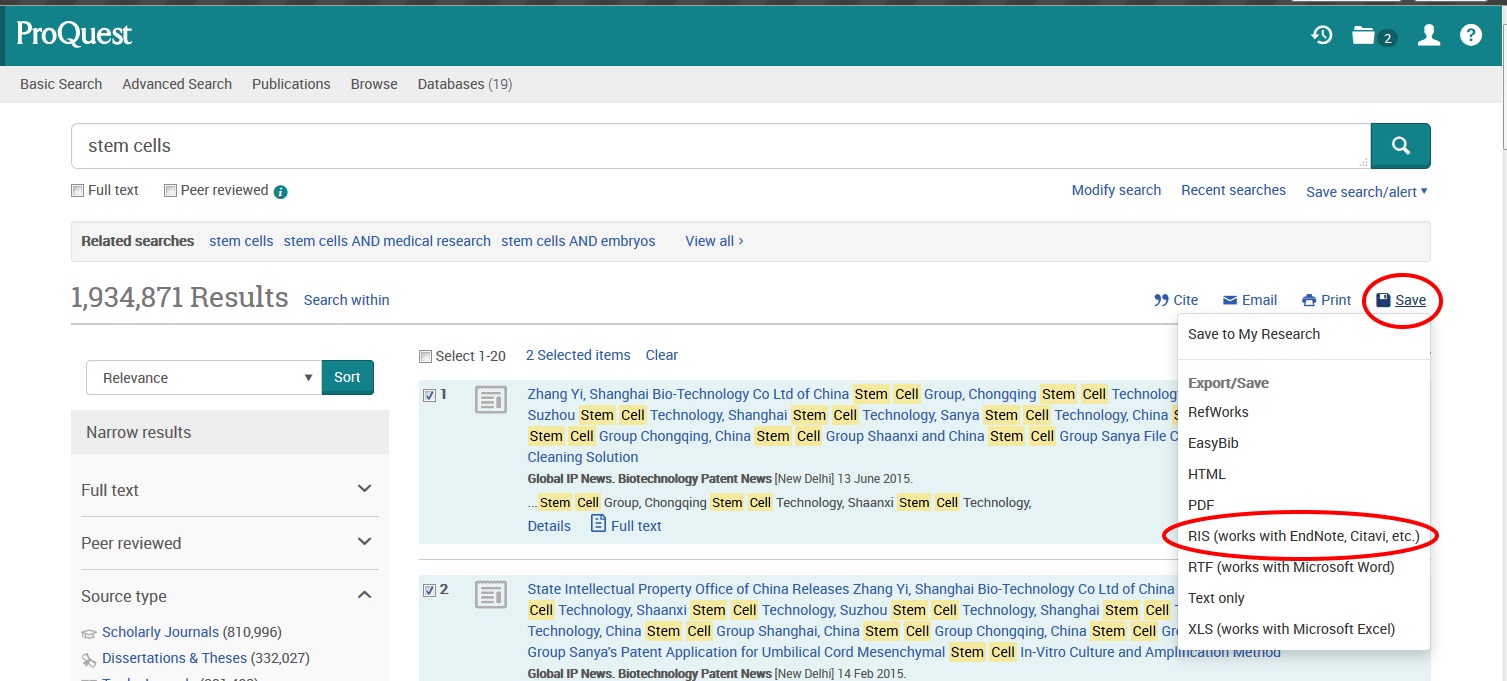Screen dimensions: 1507x681
Task: Open the help question mark icon
Action: point(1470,35)
